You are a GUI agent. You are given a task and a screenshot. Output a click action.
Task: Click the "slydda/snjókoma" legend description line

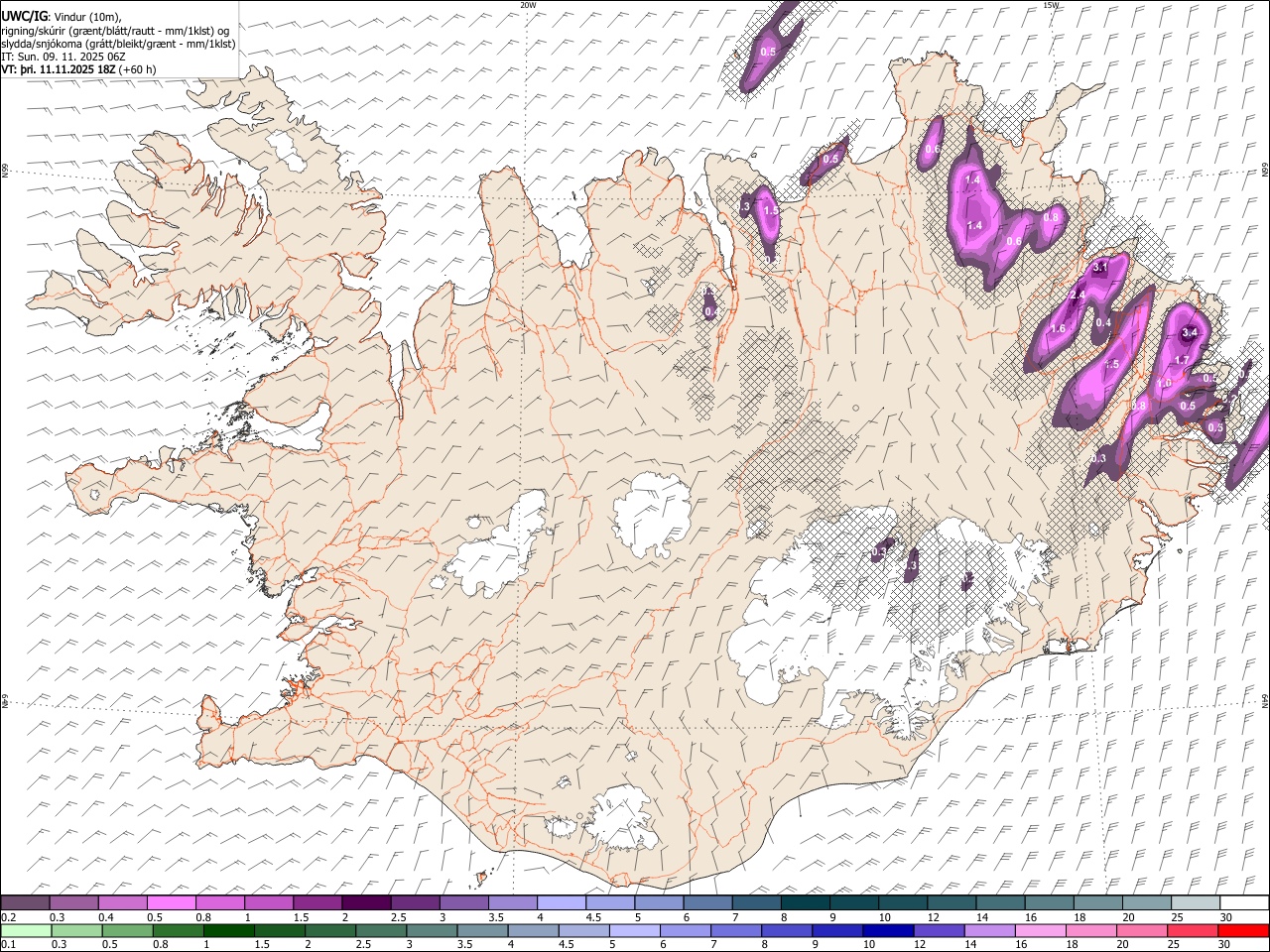point(119,44)
